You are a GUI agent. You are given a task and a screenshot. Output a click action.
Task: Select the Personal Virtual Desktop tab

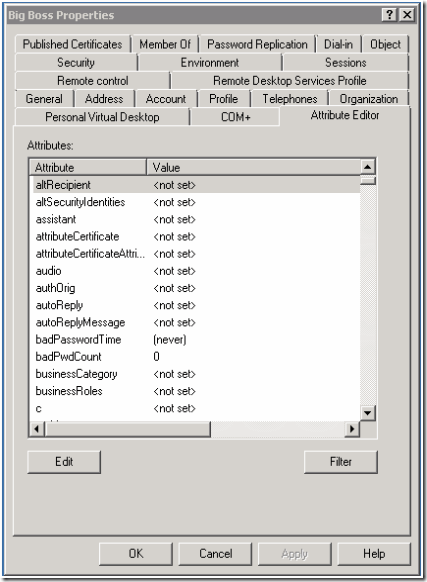102,117
